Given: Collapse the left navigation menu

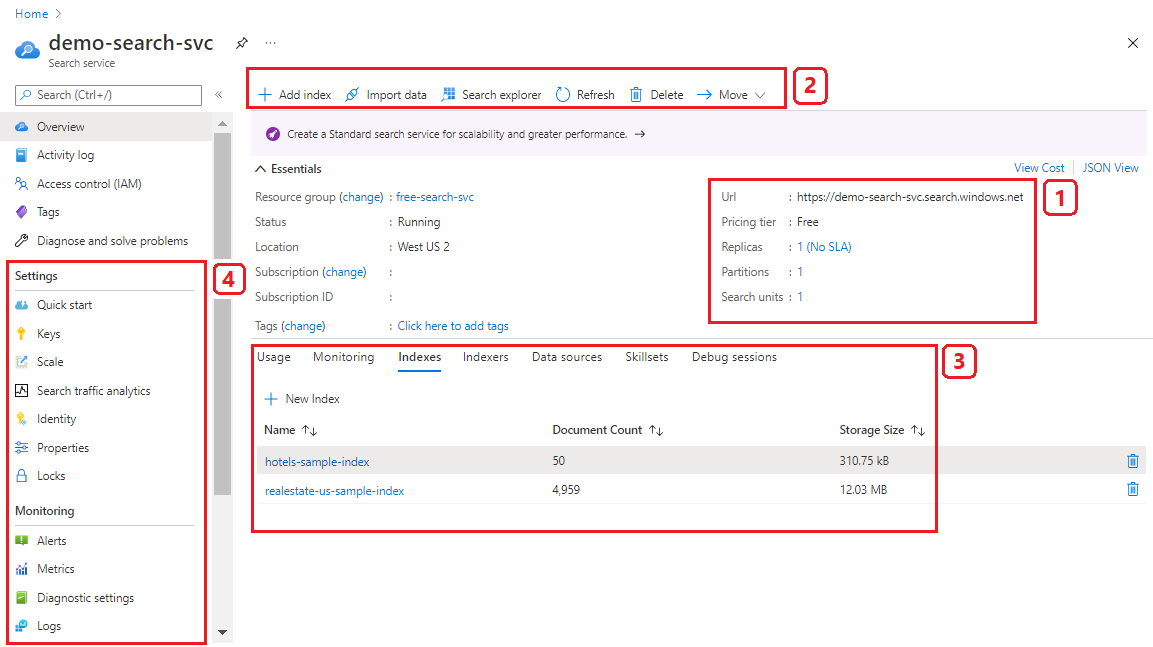Looking at the screenshot, I should coord(218,95).
